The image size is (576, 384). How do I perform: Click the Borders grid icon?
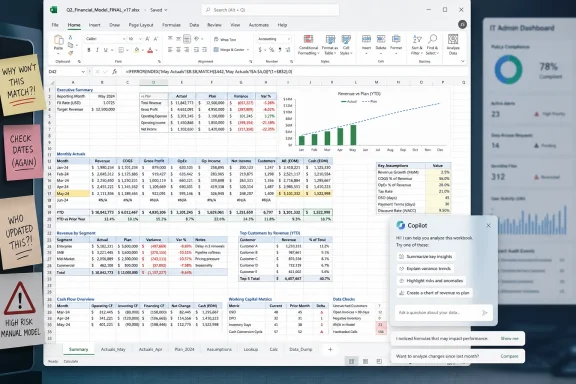coord(121,50)
